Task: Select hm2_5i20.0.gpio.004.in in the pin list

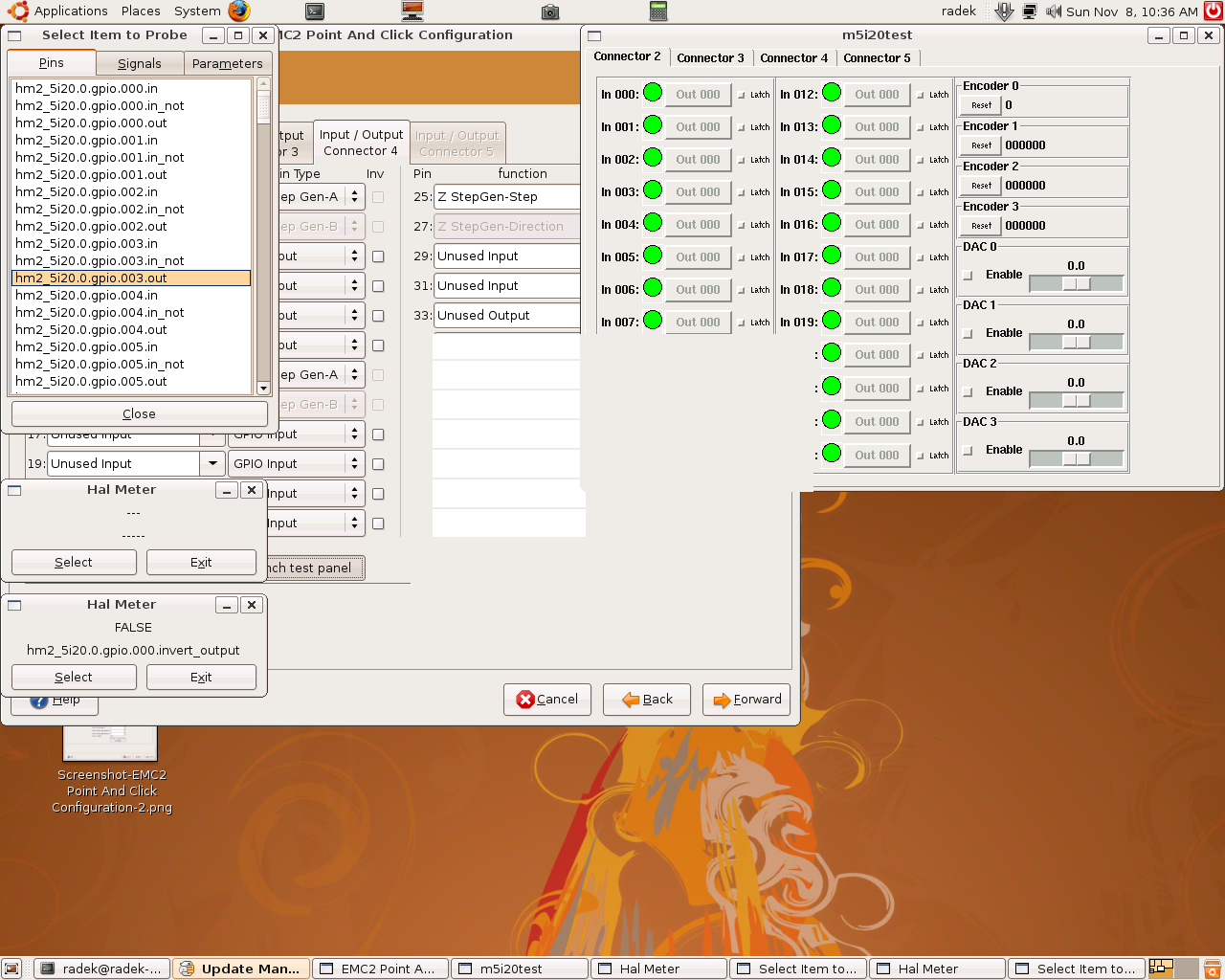Action: 87,296
